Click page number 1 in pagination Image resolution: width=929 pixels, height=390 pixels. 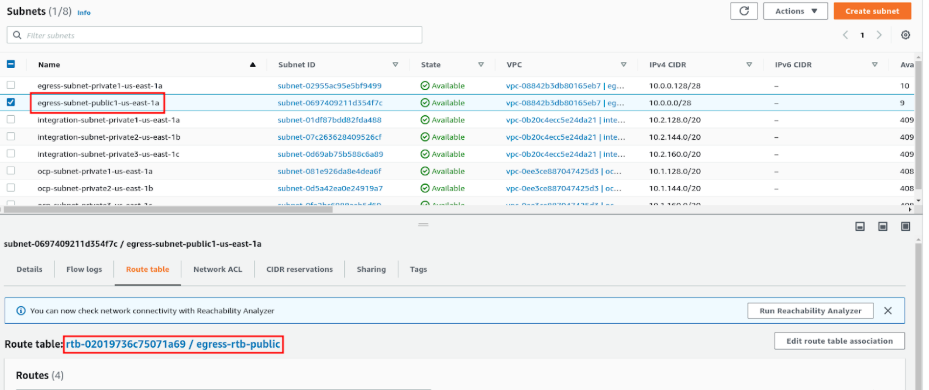coord(862,35)
